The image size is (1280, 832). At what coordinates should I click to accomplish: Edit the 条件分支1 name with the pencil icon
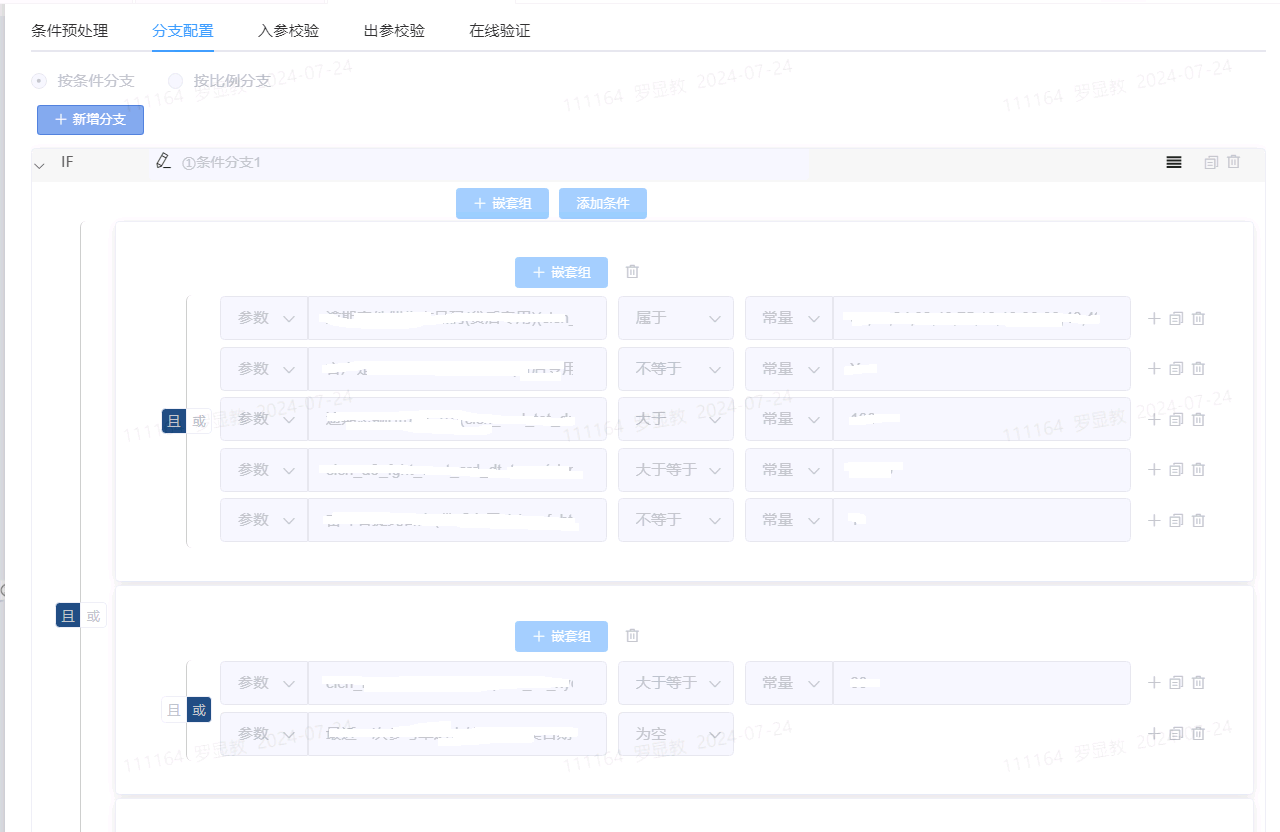164,161
